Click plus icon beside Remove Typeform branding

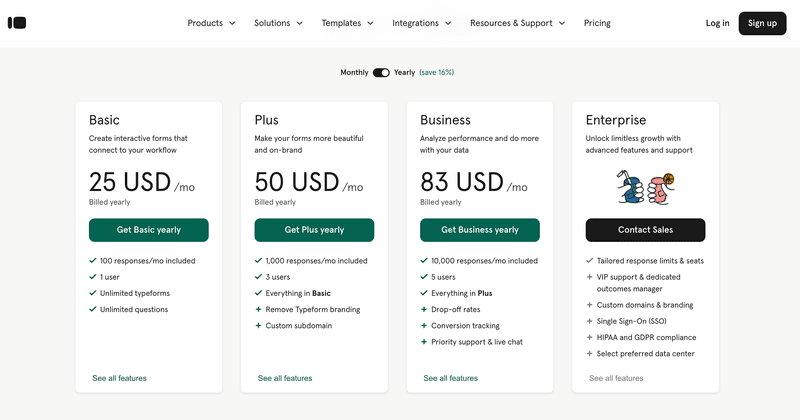coord(258,310)
